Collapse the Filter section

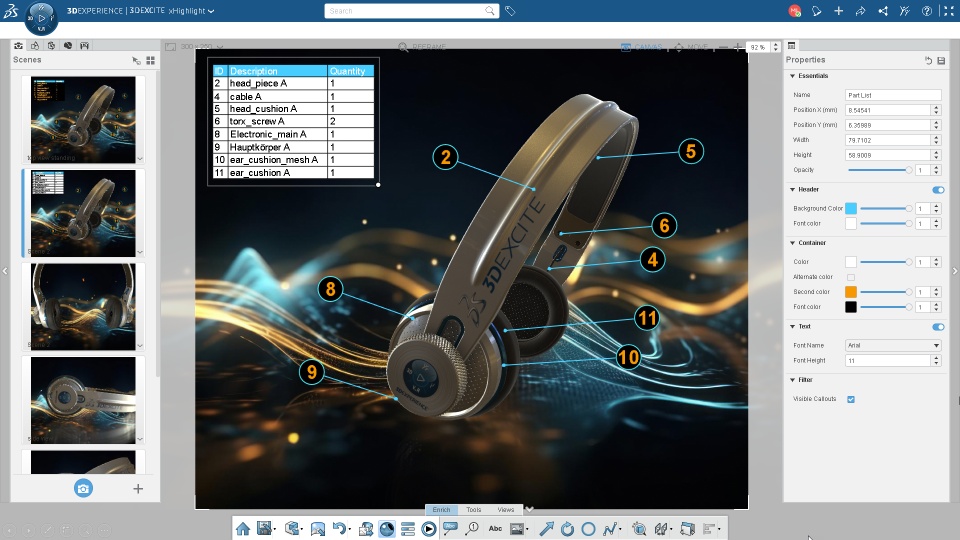(x=792, y=380)
